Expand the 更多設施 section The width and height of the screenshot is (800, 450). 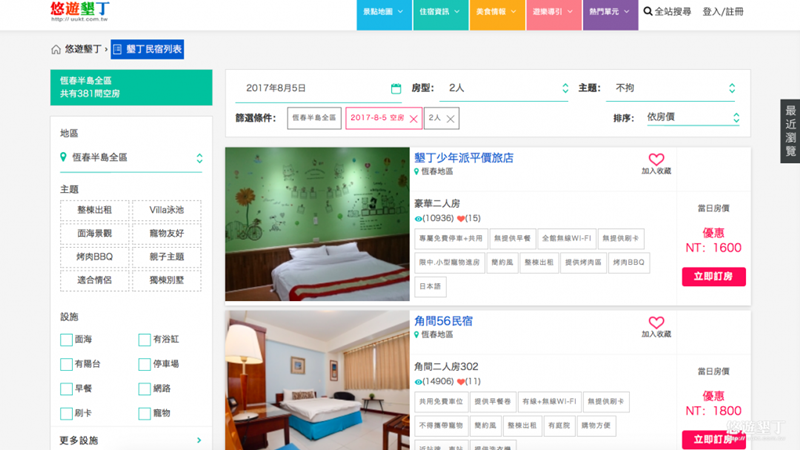[131, 440]
